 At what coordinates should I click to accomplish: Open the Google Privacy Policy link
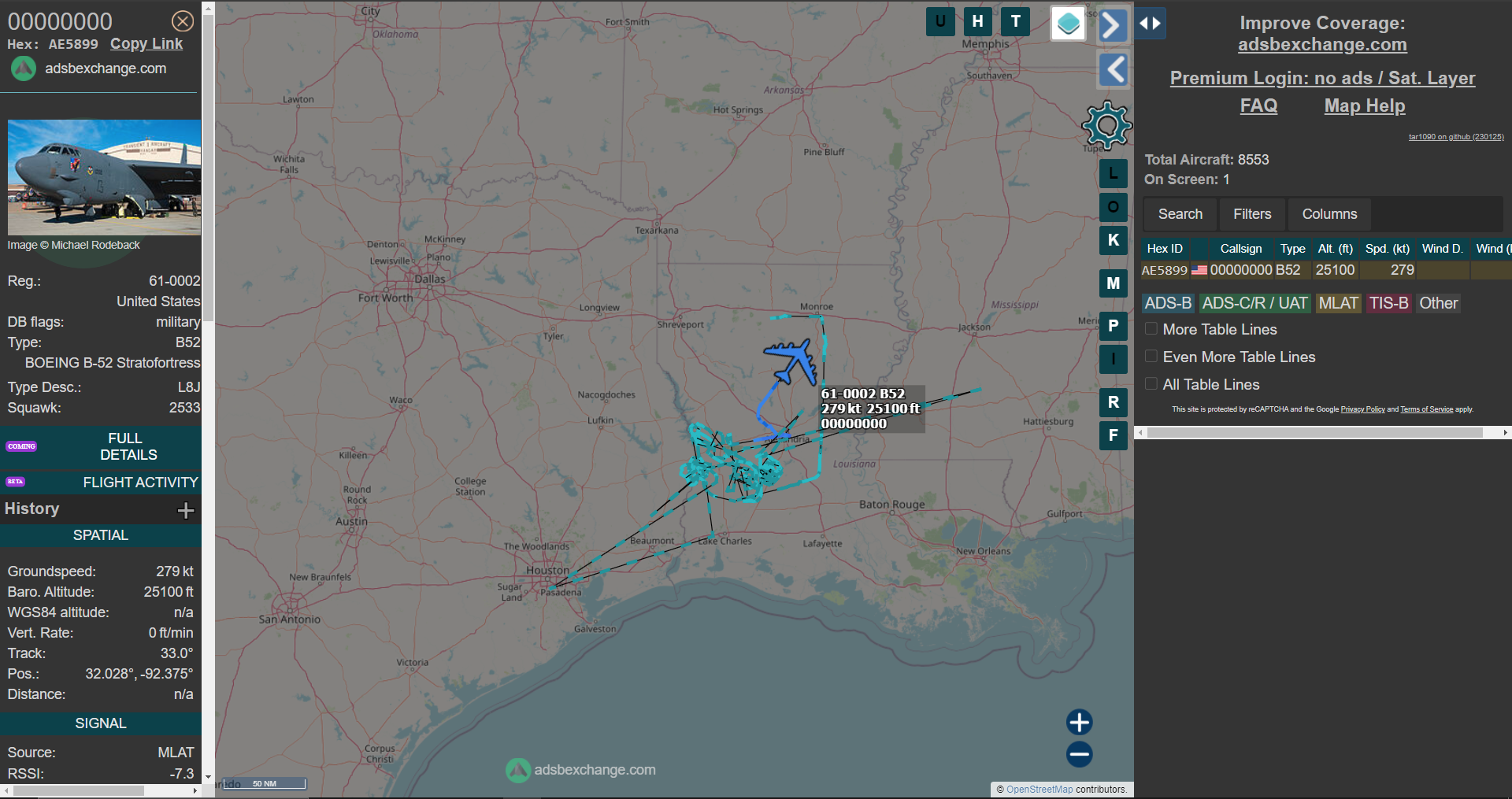click(1362, 409)
